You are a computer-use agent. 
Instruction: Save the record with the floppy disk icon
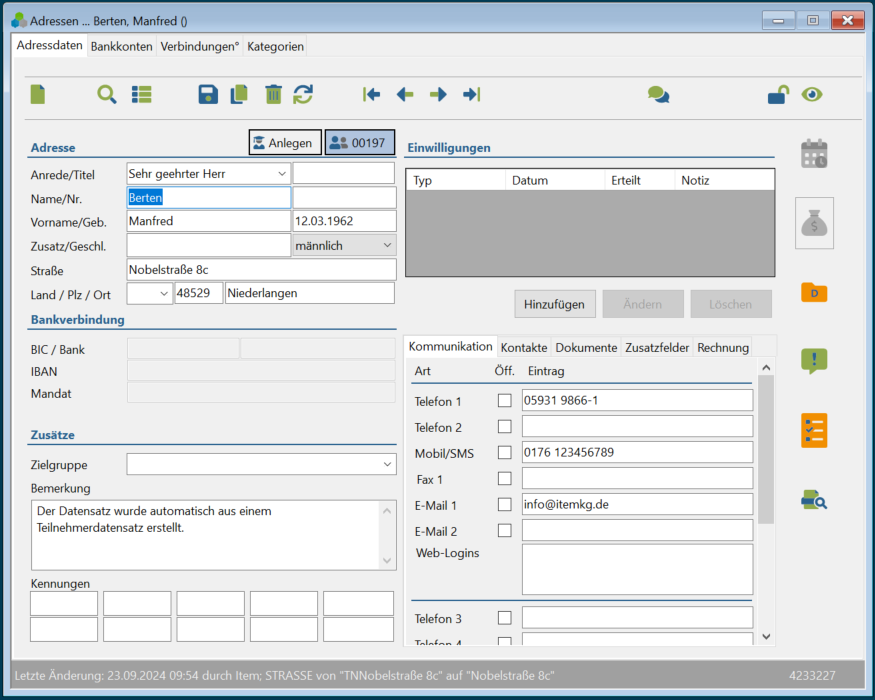pyautogui.click(x=208, y=94)
